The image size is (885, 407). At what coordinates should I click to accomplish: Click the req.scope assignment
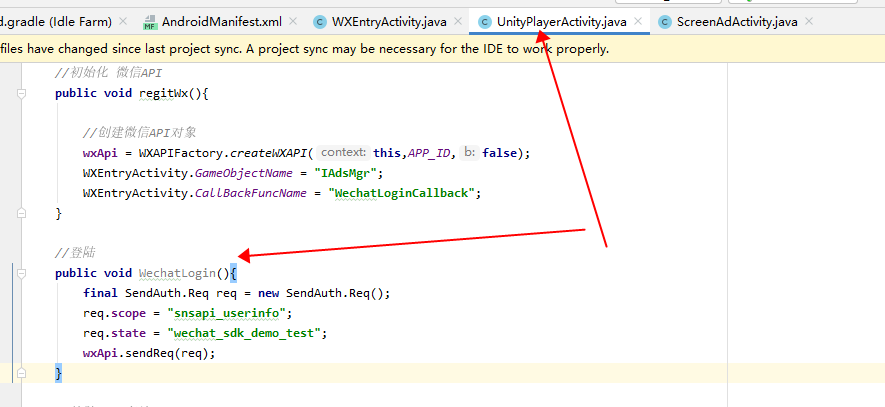(x=188, y=313)
